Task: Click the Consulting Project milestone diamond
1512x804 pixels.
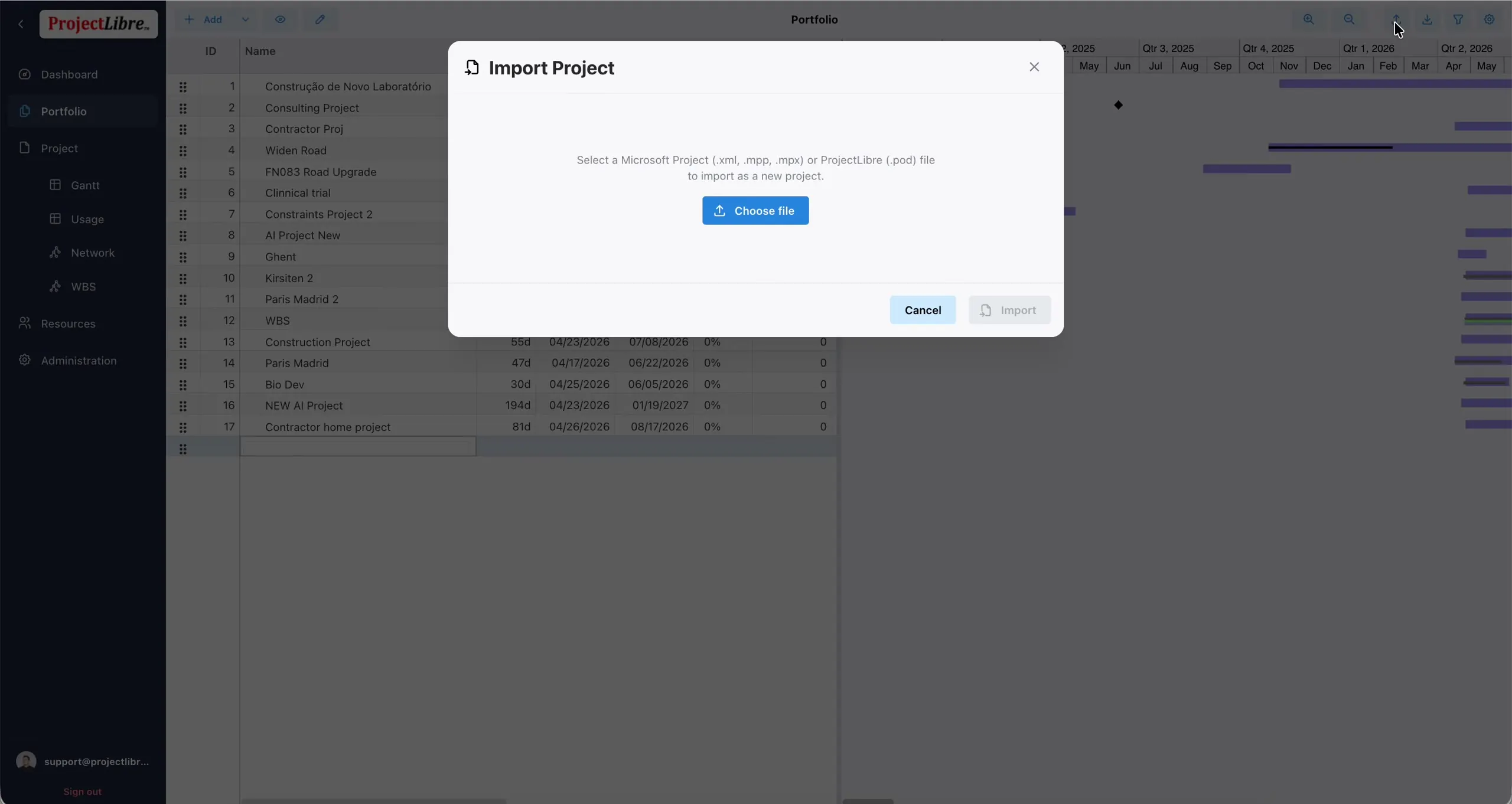Action: pyautogui.click(x=1118, y=105)
